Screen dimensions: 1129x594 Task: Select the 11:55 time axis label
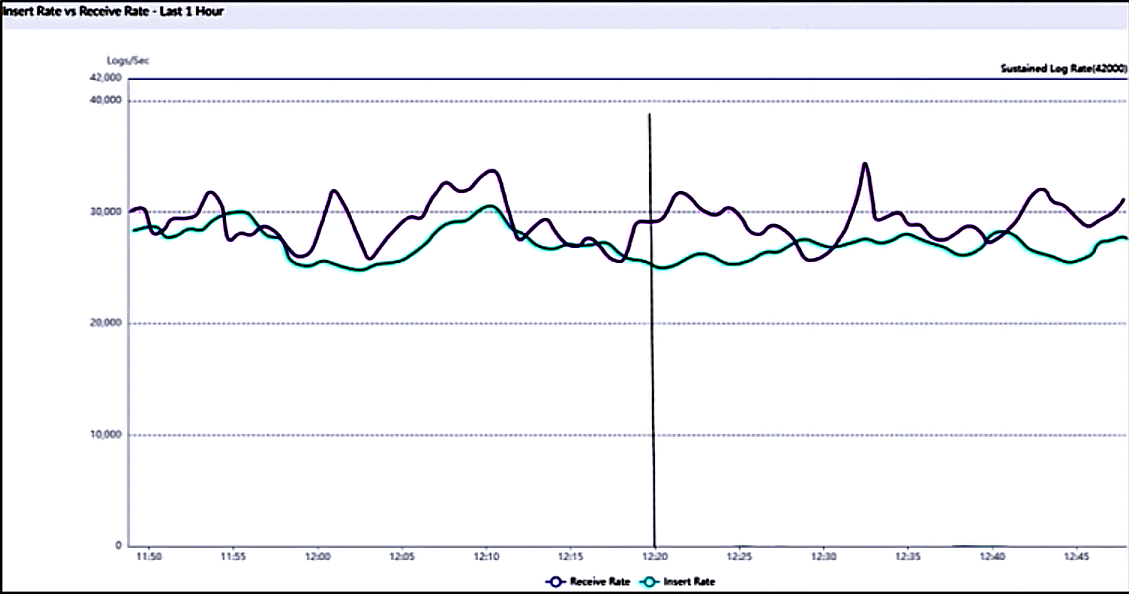click(233, 555)
